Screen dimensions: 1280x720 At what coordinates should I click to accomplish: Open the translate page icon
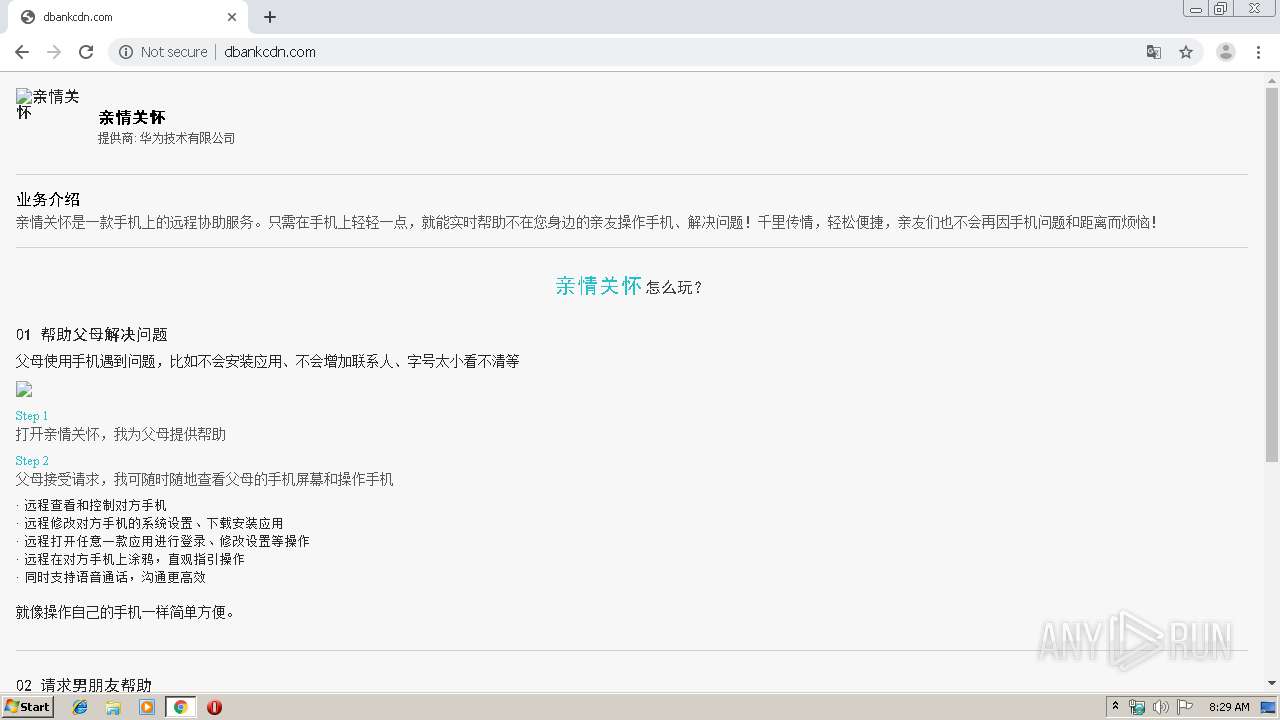pyautogui.click(x=1154, y=52)
